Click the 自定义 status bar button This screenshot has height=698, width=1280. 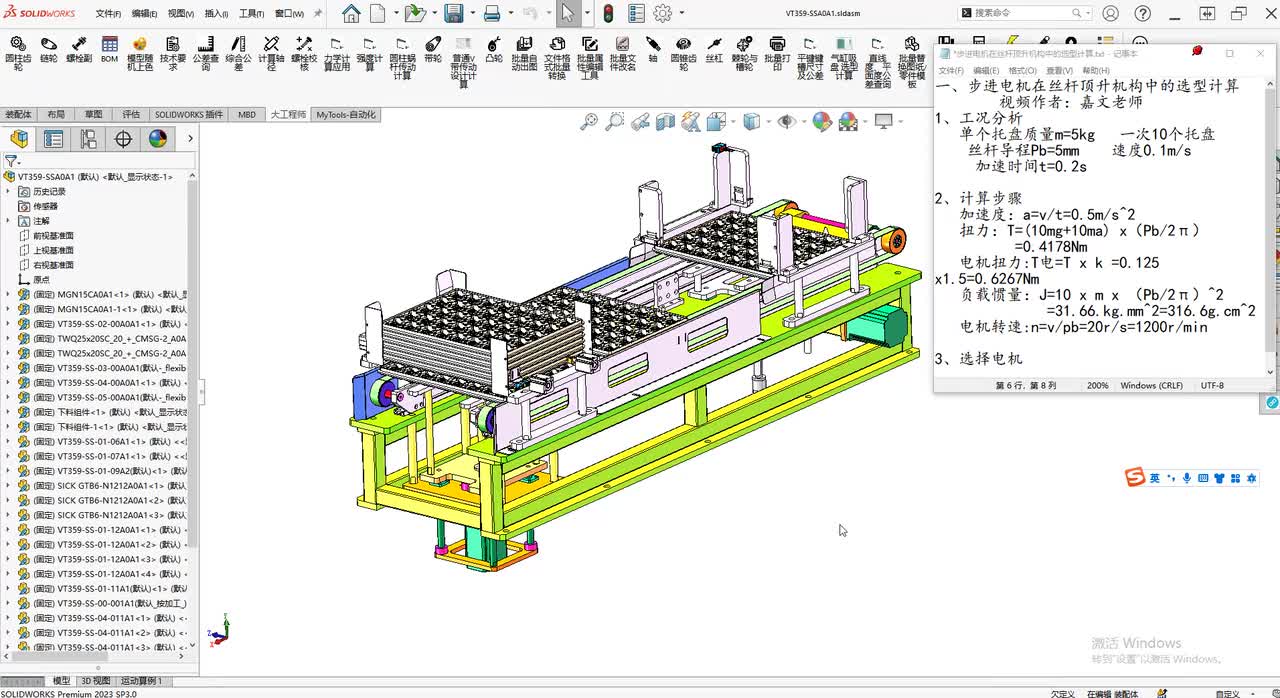point(1228,693)
